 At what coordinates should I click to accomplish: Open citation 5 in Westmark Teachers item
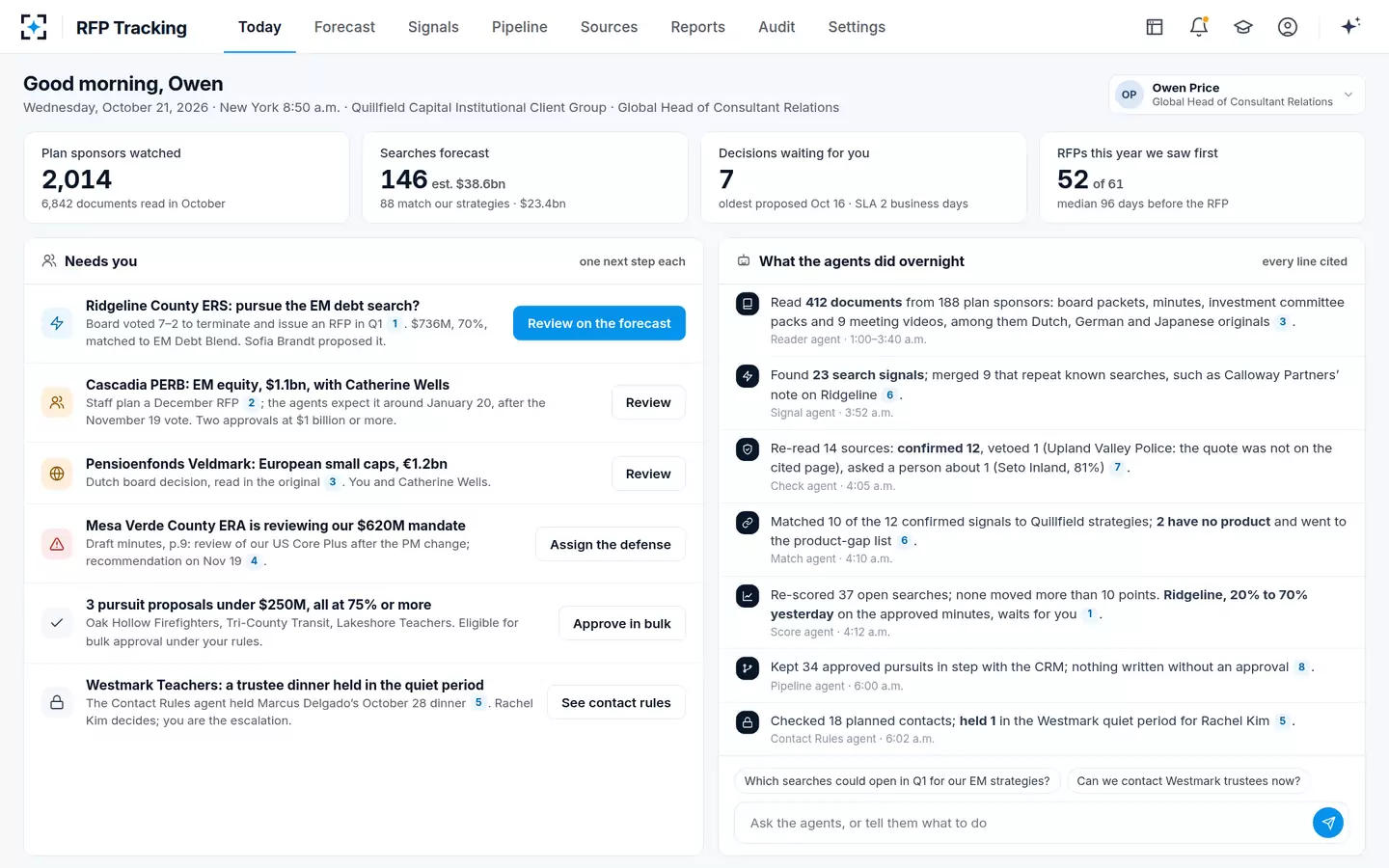point(478,703)
